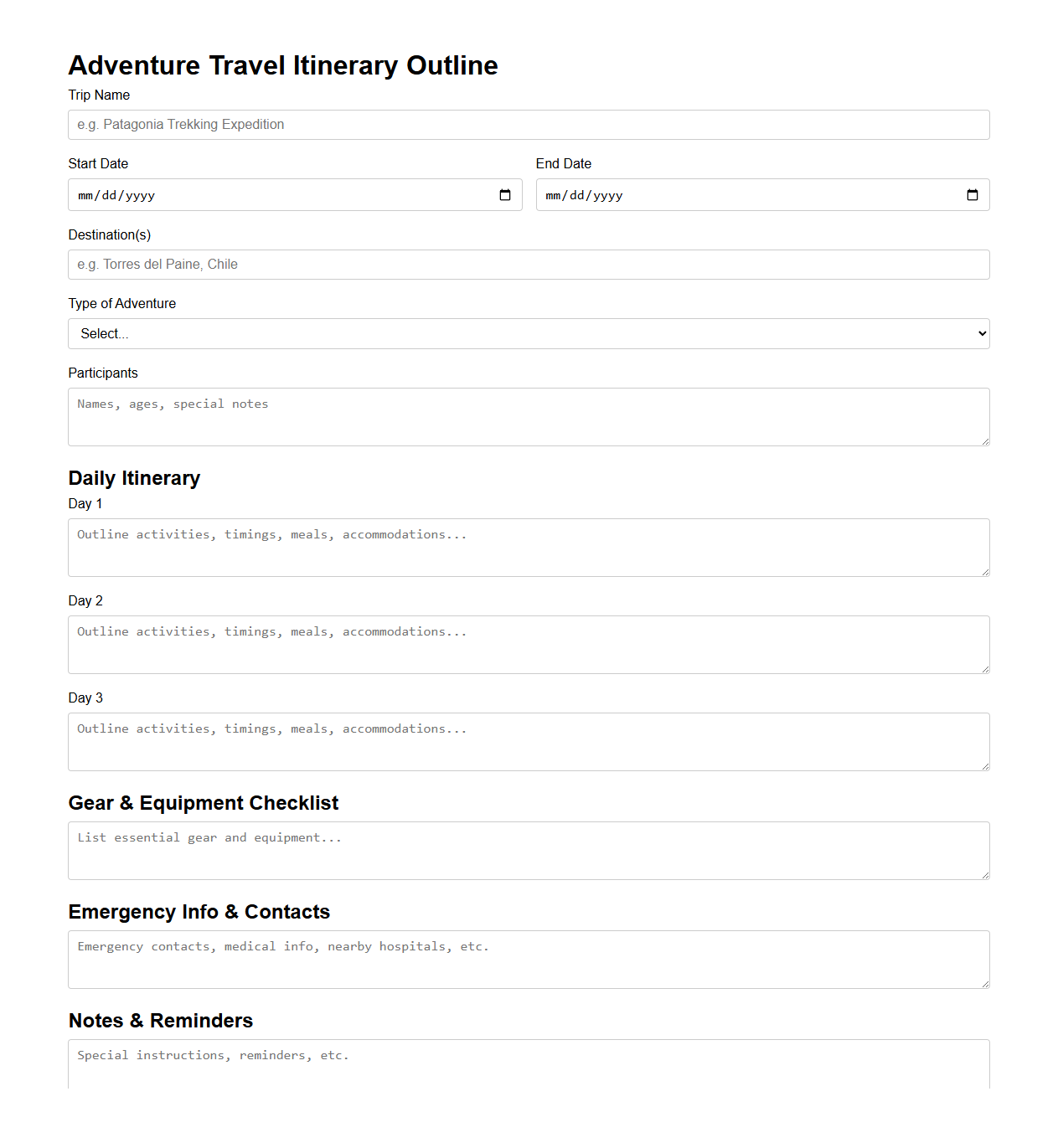Click the Gear & Equipment Checklist textarea

(529, 850)
